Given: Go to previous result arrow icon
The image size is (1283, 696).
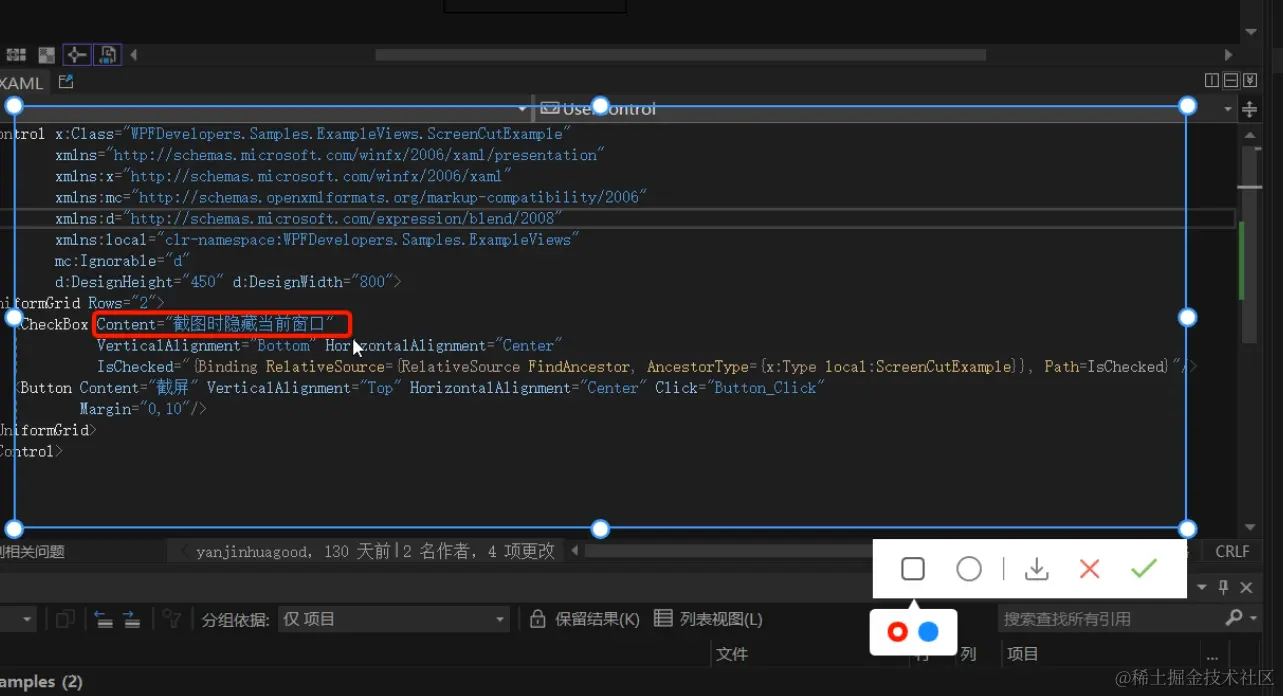Looking at the screenshot, I should pos(103,620).
